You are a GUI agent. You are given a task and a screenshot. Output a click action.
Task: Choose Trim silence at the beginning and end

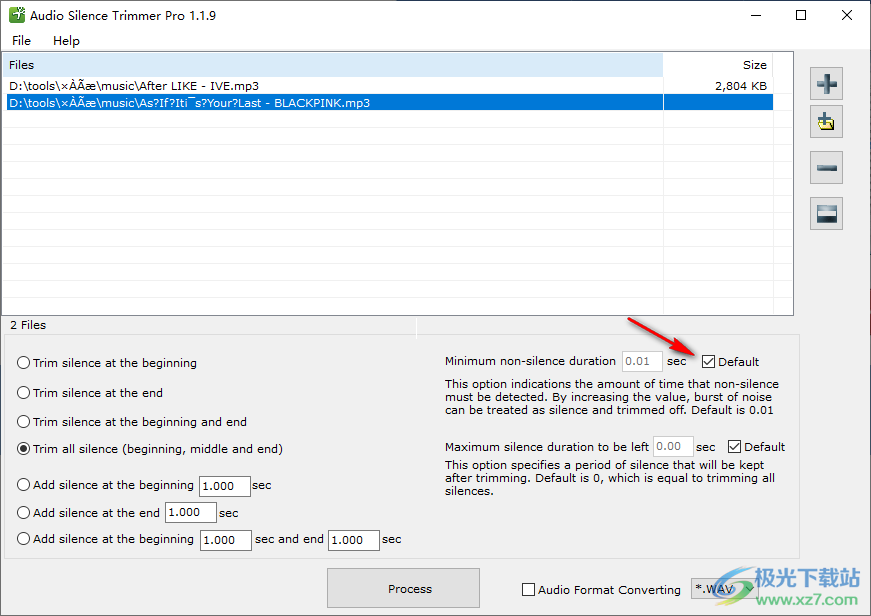tap(24, 422)
